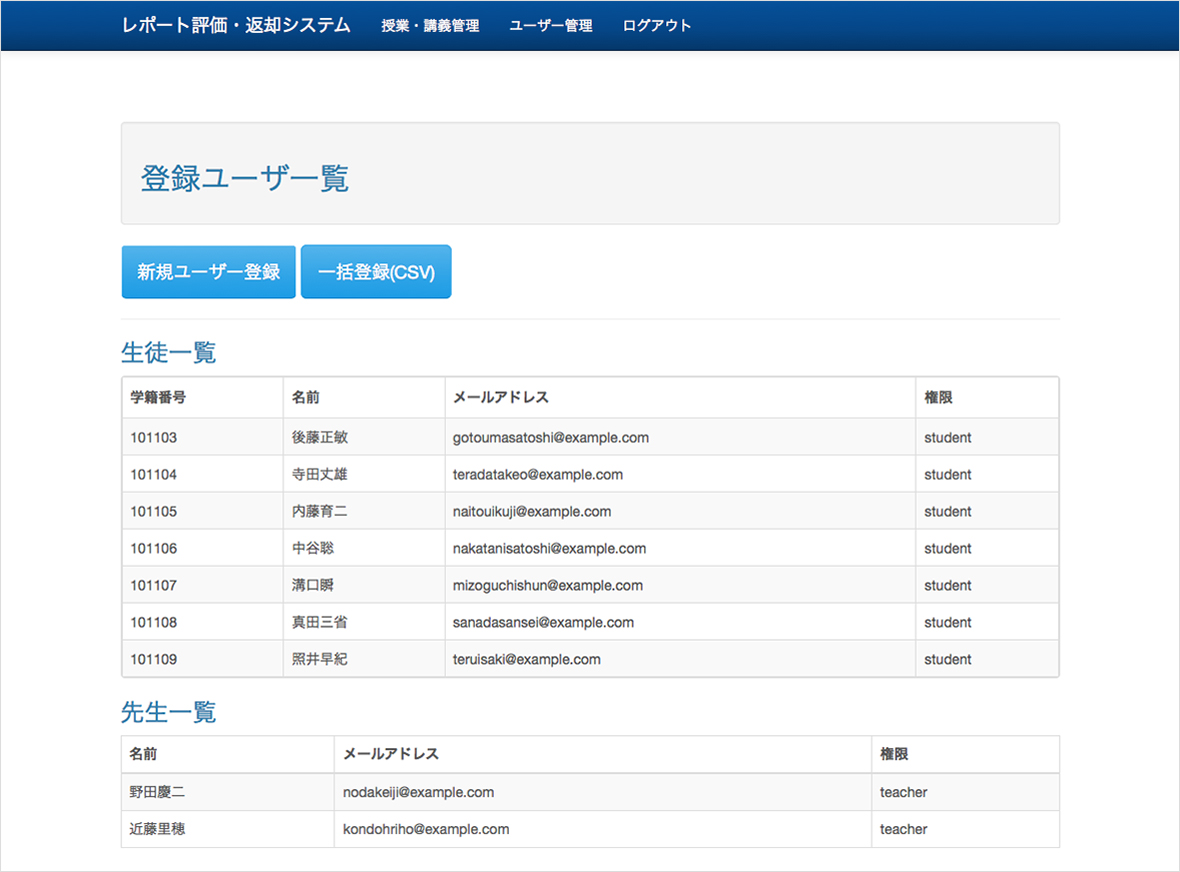The image size is (1180, 872).
Task: Select student ID 101107 cell
Action: pos(154,586)
